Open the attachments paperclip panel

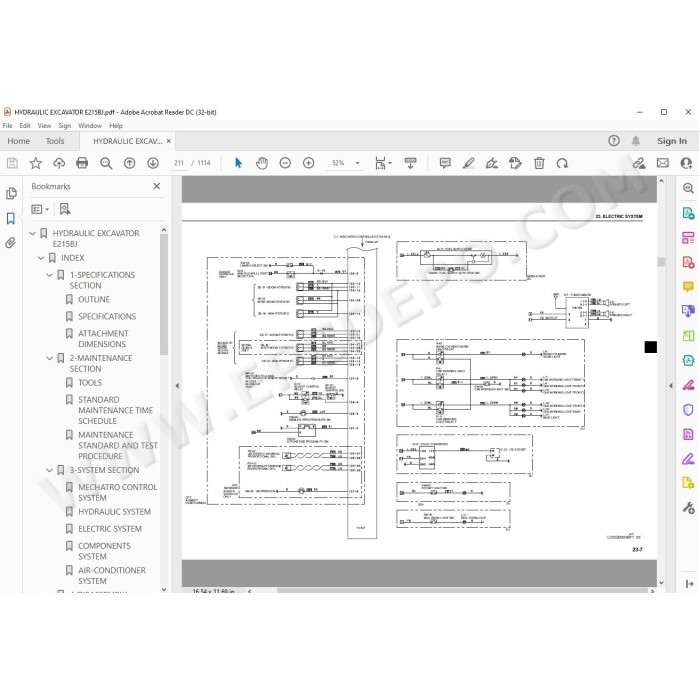[x=11, y=243]
